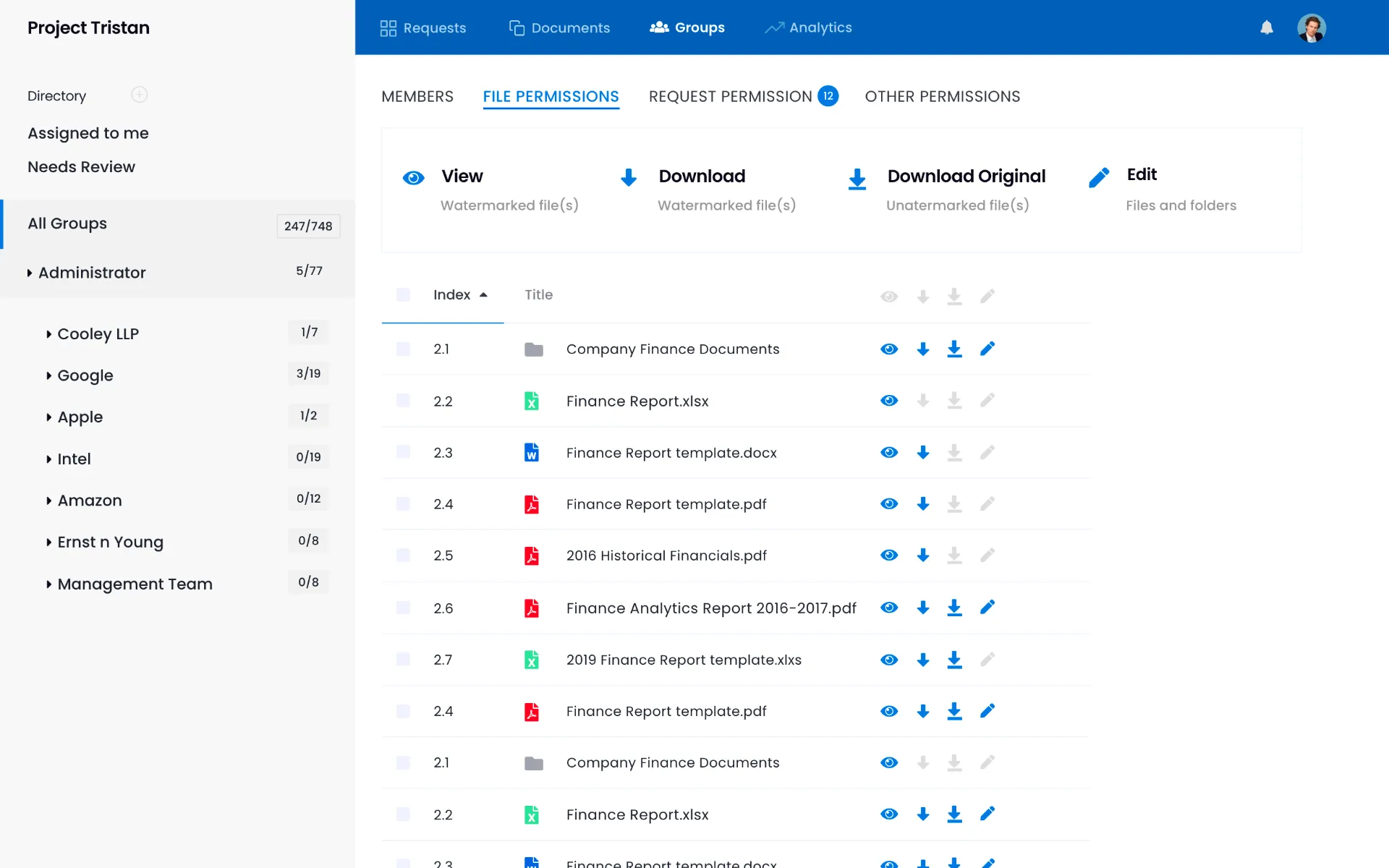Check the select-all checkbox in table header
1389x868 pixels.
click(404, 295)
